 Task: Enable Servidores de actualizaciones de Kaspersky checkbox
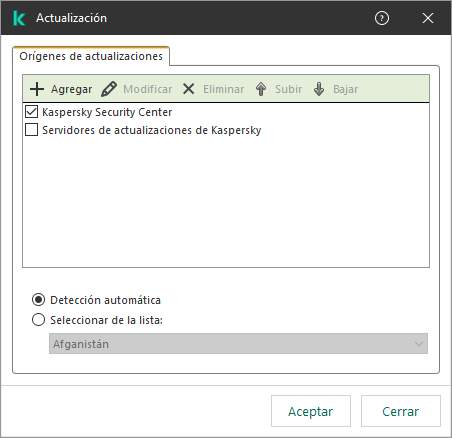coord(32,130)
